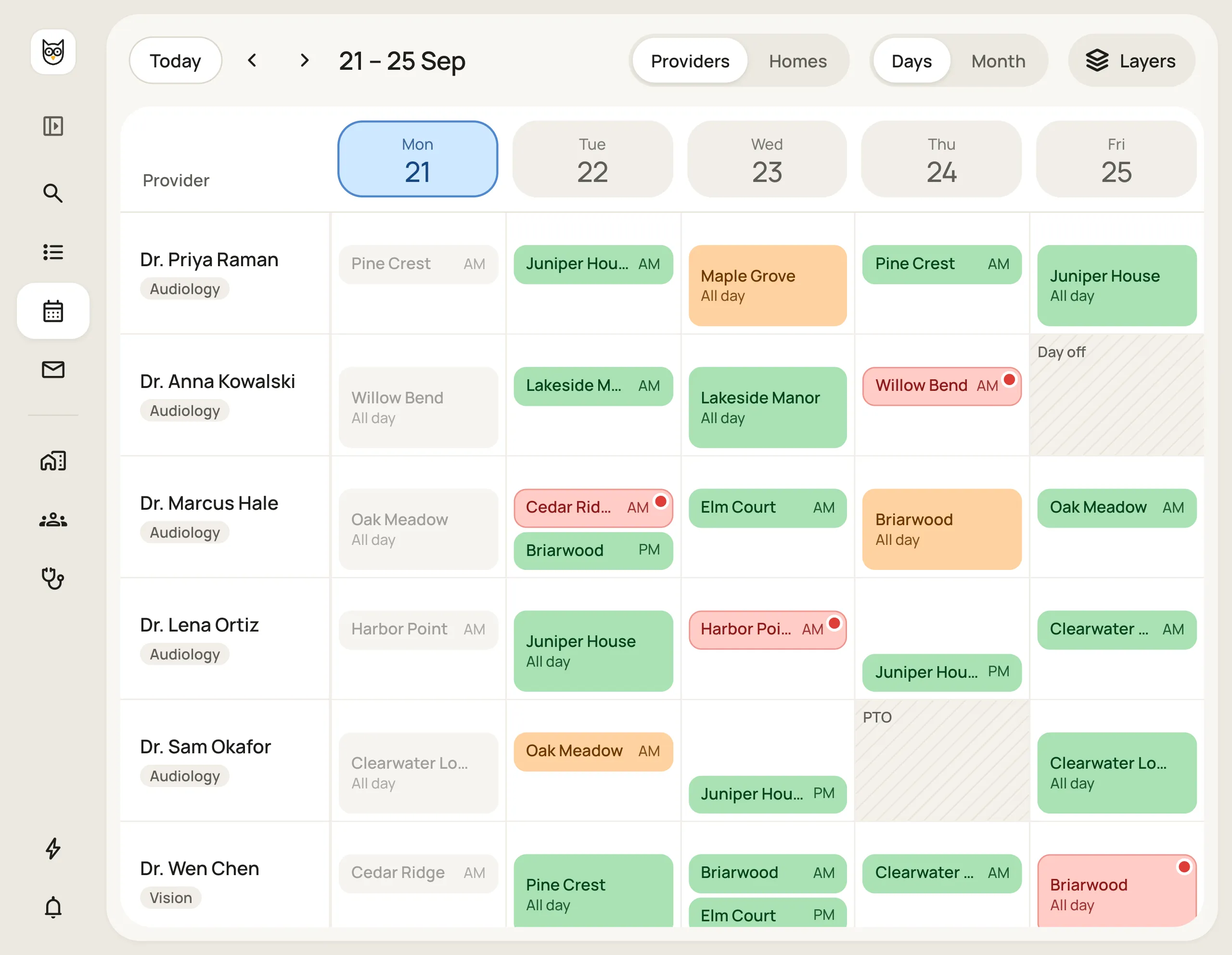Switch to Providers view
1232x955 pixels.
pos(690,60)
